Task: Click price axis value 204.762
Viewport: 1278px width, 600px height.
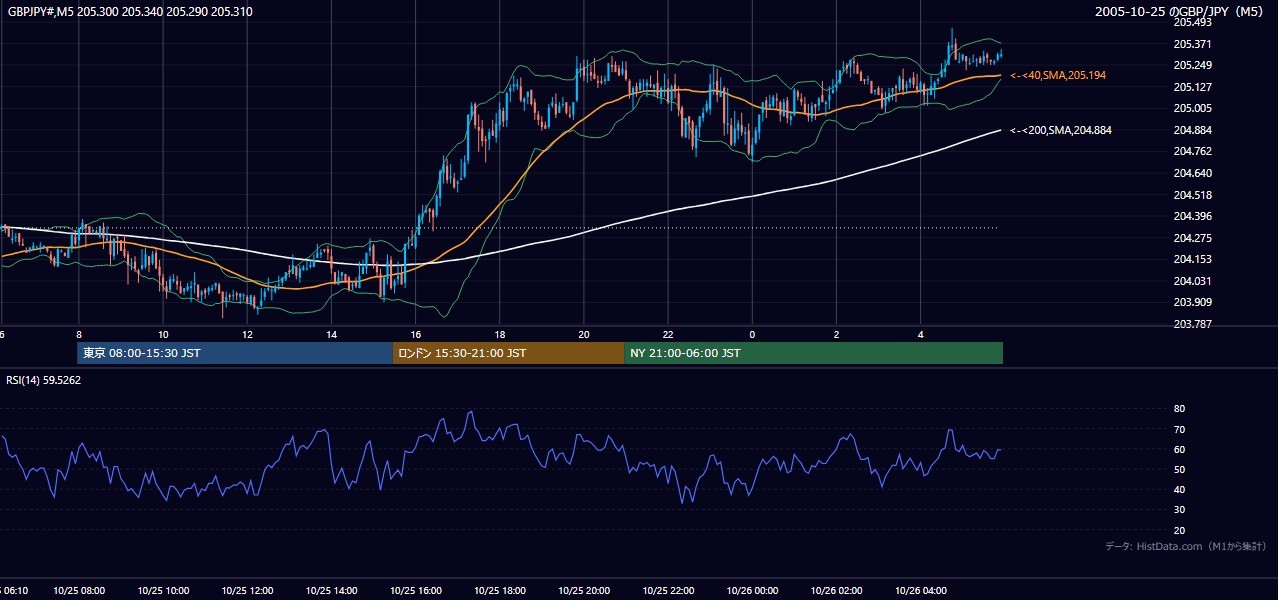Action: pos(1192,152)
